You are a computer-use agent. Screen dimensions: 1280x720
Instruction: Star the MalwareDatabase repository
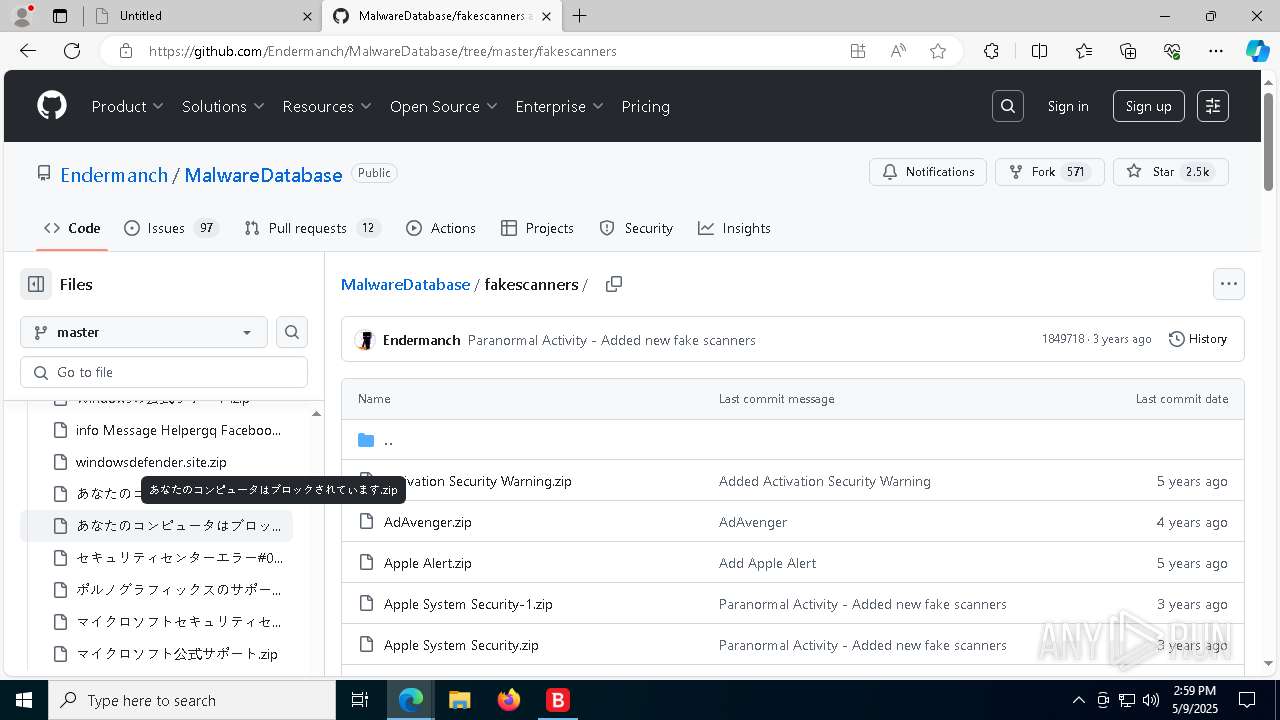1170,172
